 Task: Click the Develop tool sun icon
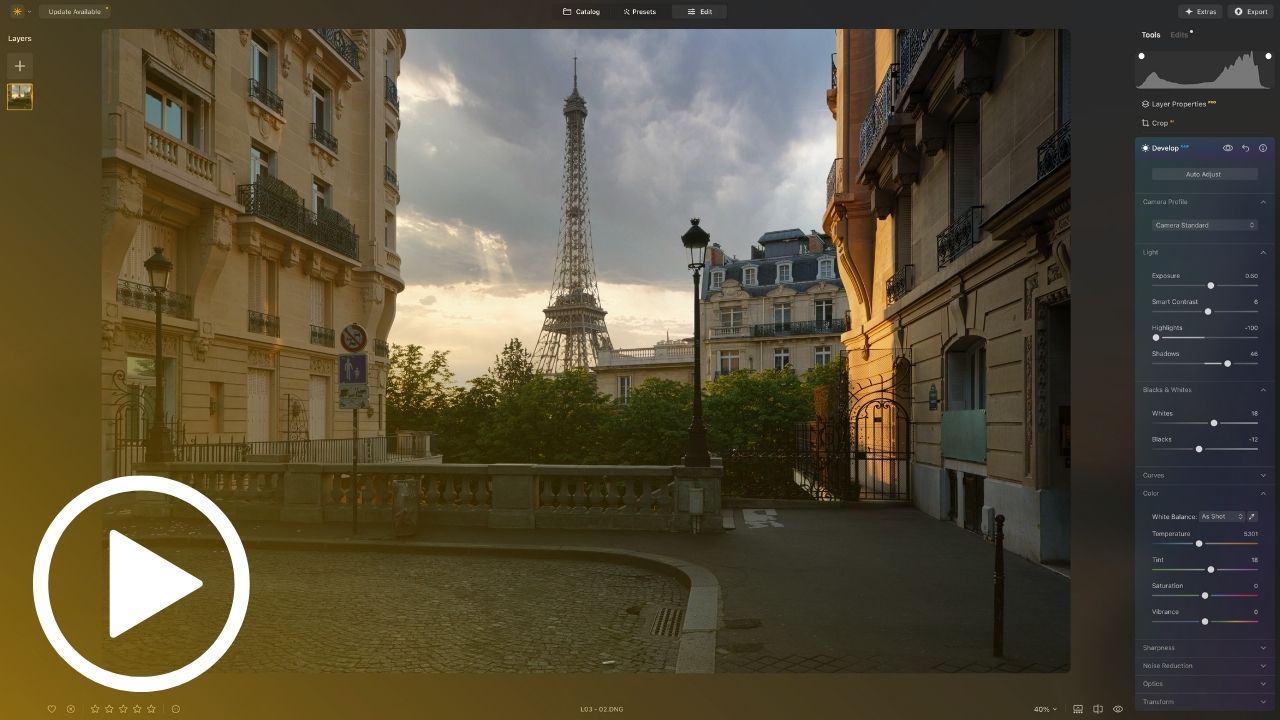click(x=1146, y=148)
